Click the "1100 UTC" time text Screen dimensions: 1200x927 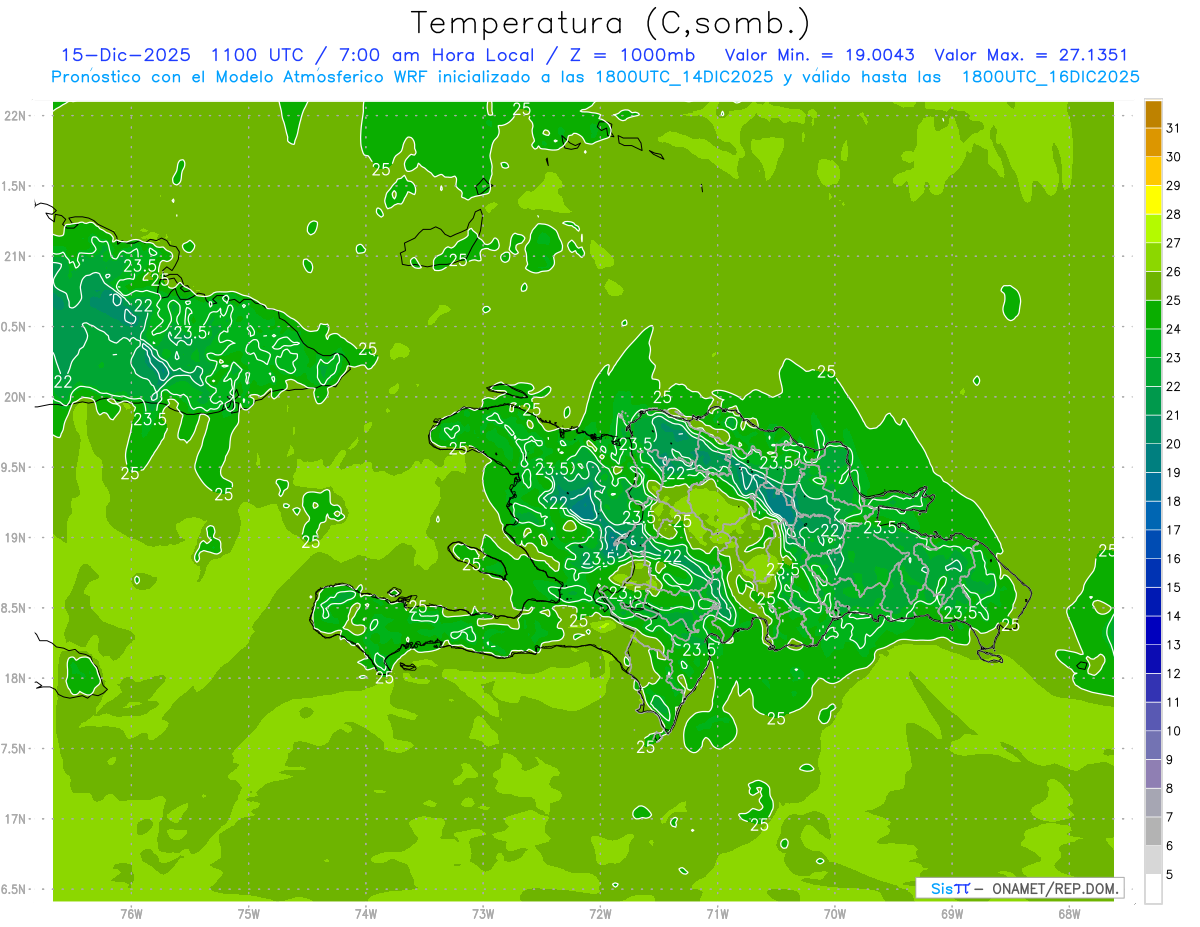(x=258, y=55)
